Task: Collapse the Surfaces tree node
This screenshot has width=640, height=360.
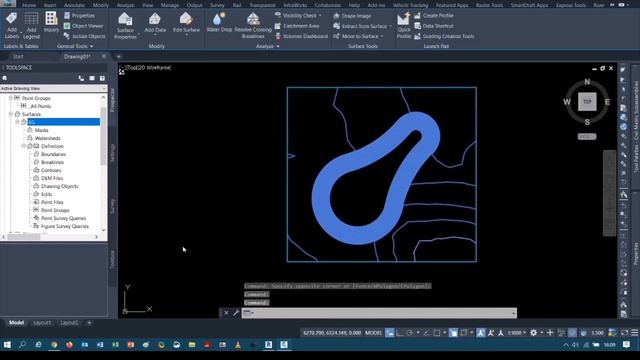Action: pos(11,114)
